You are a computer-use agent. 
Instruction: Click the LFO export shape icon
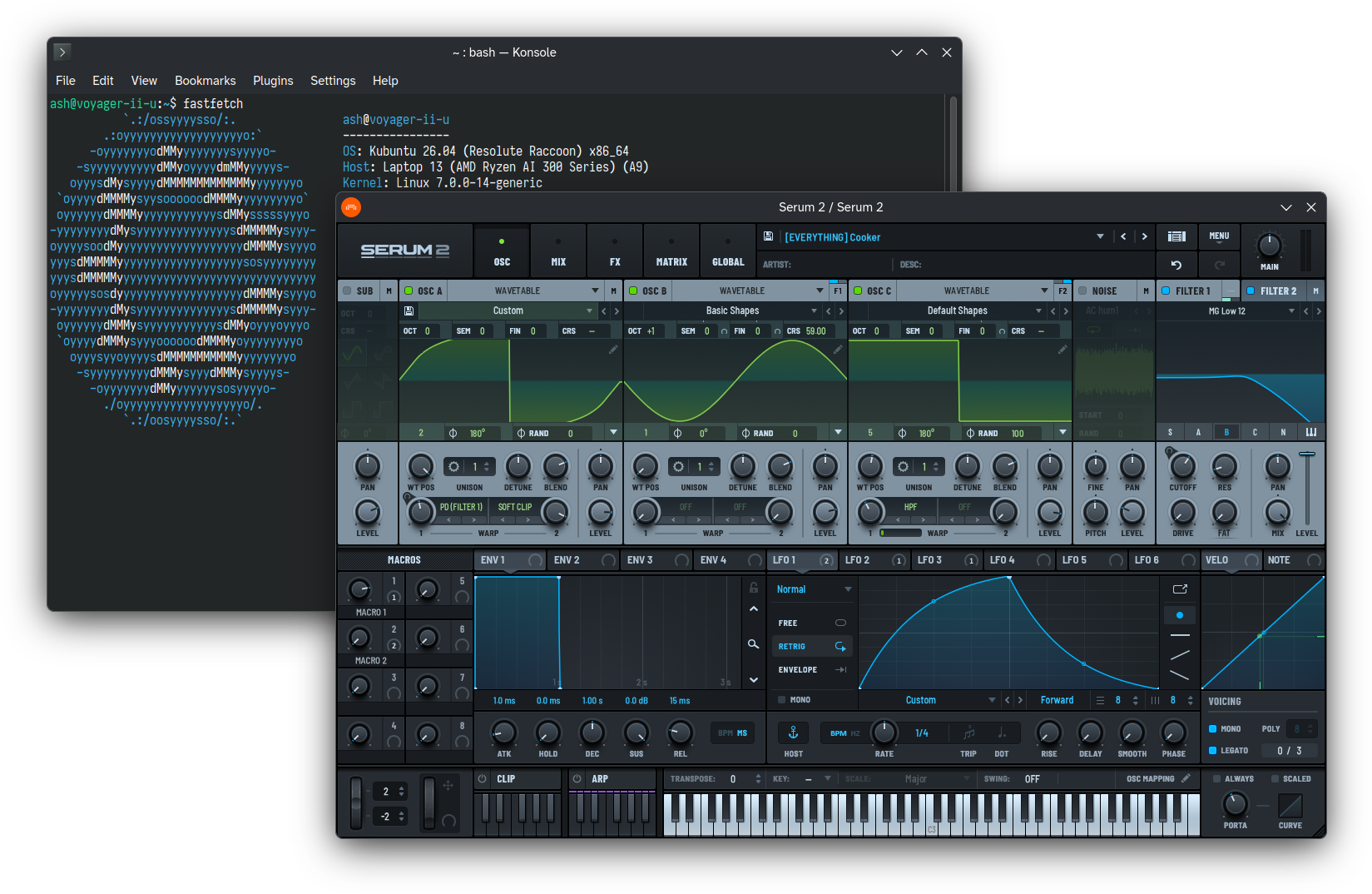pos(1180,589)
